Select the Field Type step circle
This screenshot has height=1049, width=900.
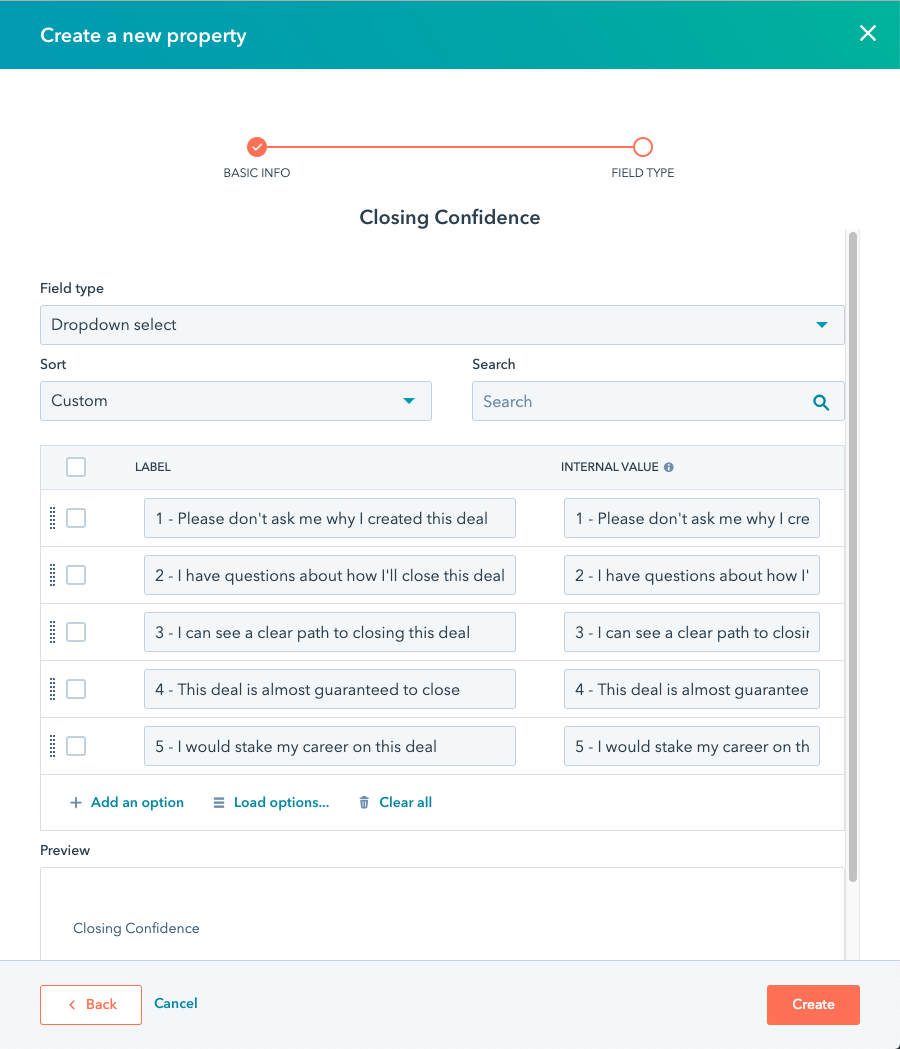643,148
